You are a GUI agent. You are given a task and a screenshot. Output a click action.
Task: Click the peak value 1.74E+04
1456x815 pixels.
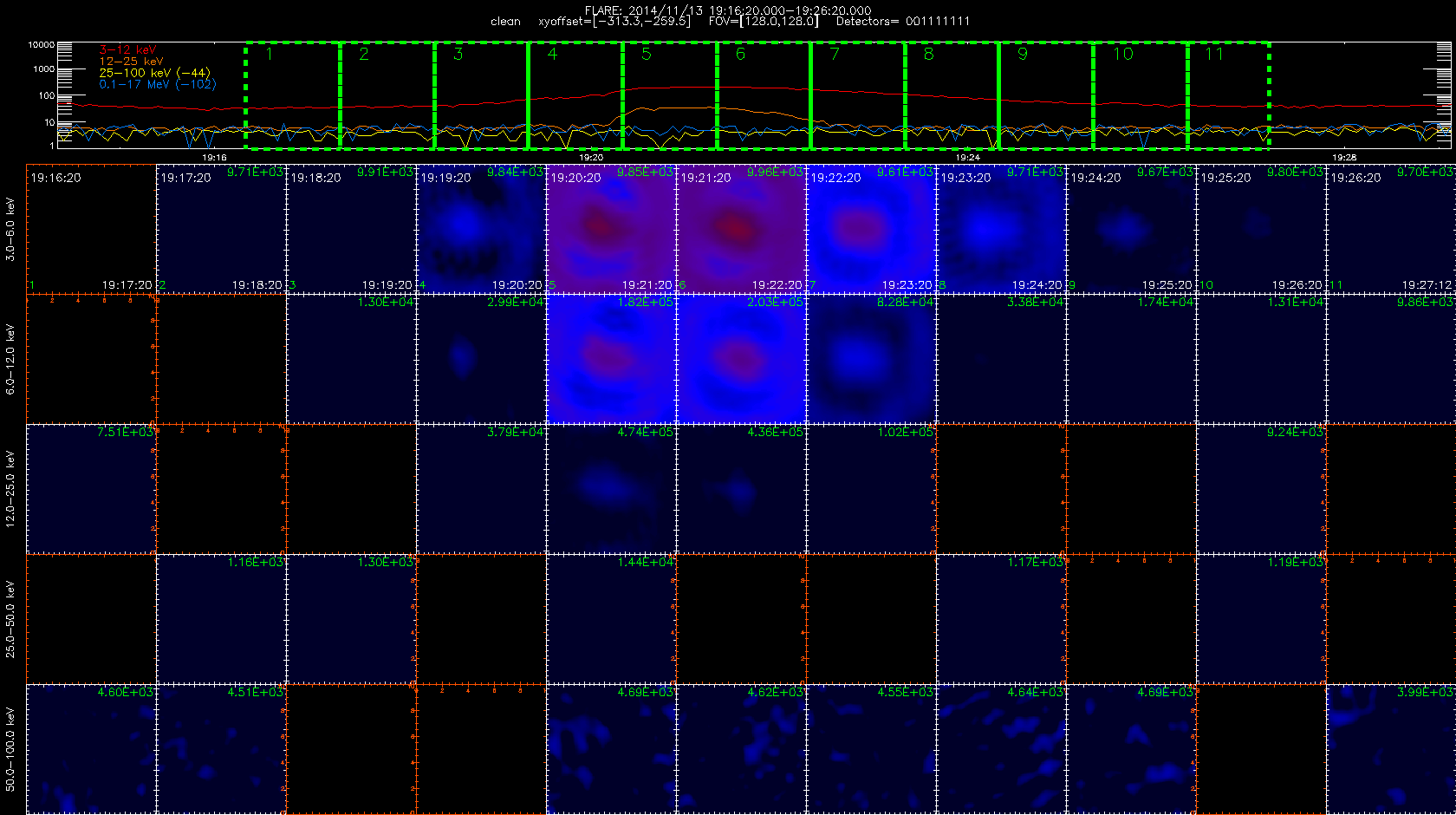tap(1165, 303)
